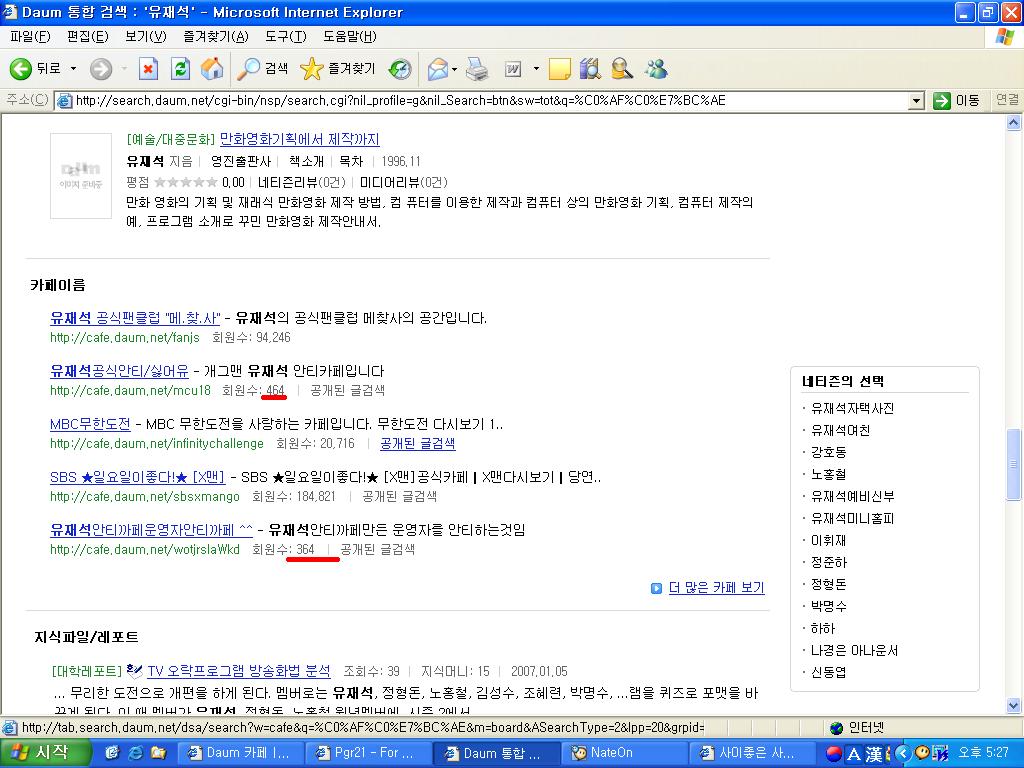Open the History clock icon
This screenshot has height=768, width=1024.
tap(400, 69)
